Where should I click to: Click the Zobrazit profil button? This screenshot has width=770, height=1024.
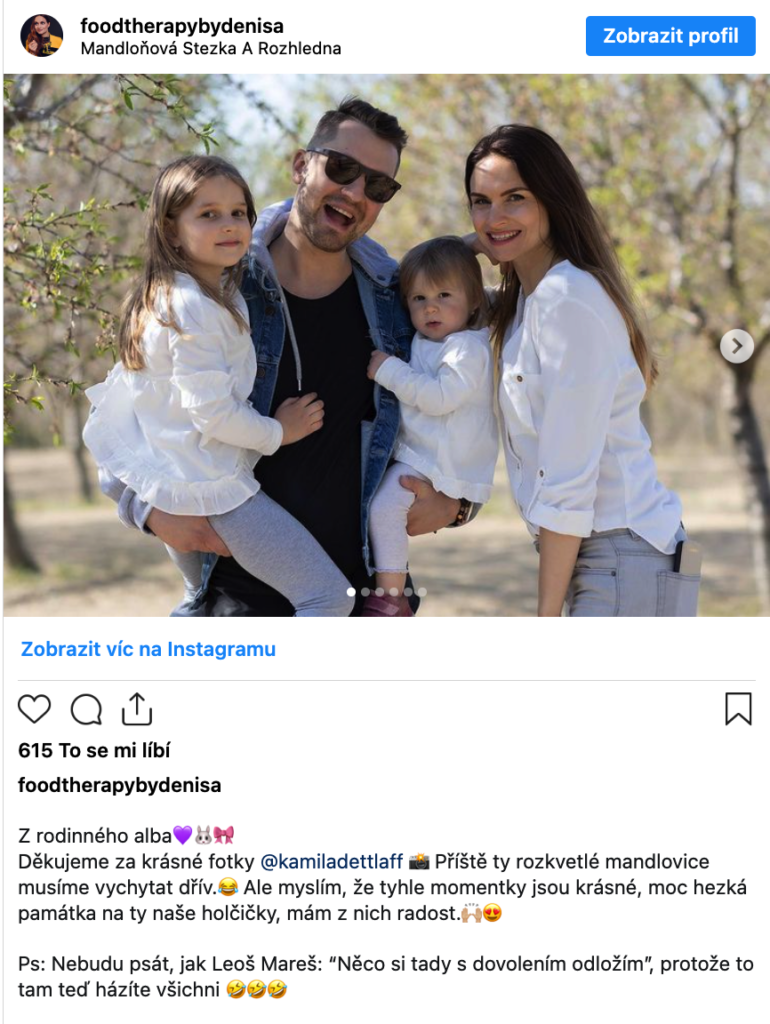(670, 36)
